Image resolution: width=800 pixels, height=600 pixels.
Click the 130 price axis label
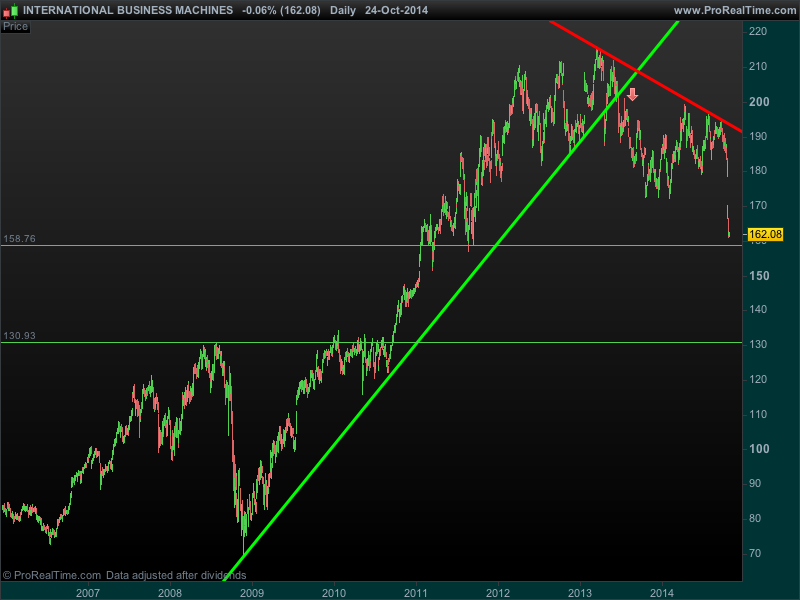[x=758, y=344]
